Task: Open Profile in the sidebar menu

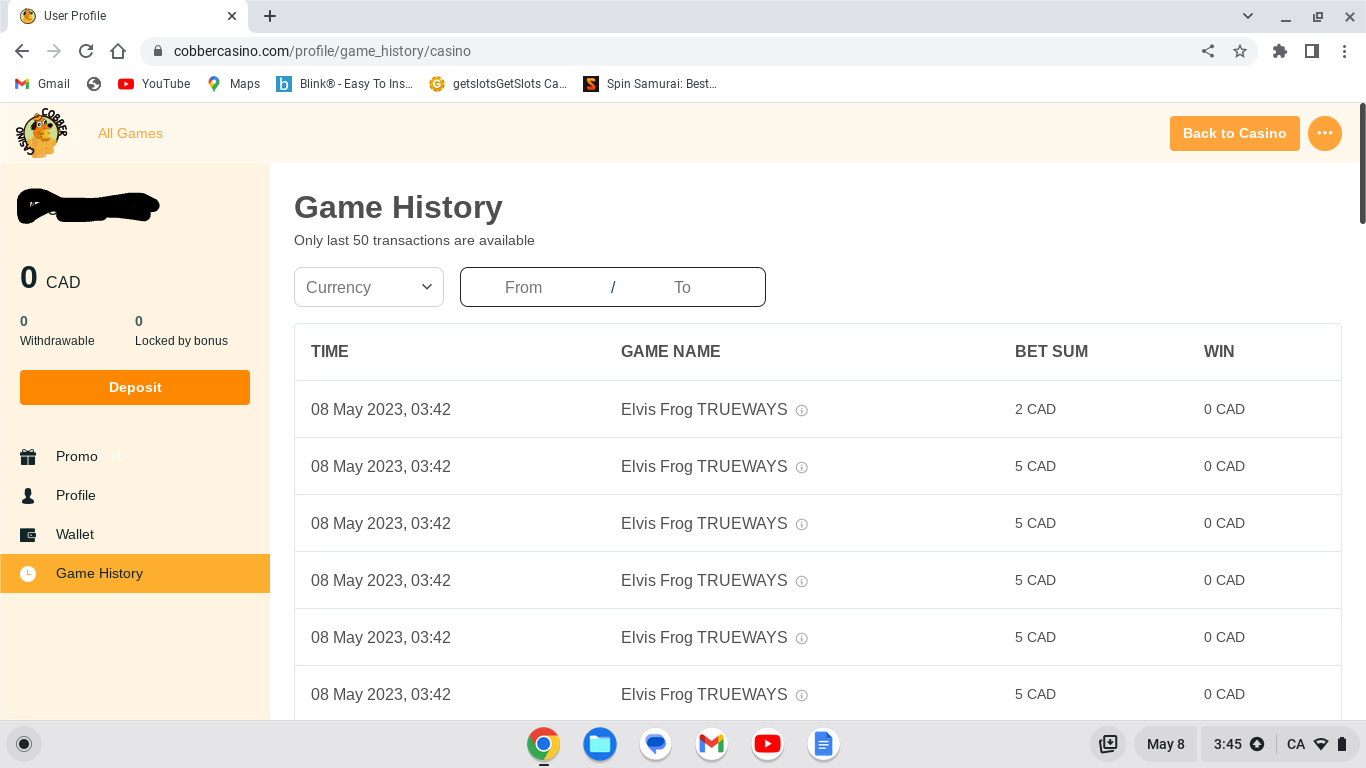Action: 76,495
